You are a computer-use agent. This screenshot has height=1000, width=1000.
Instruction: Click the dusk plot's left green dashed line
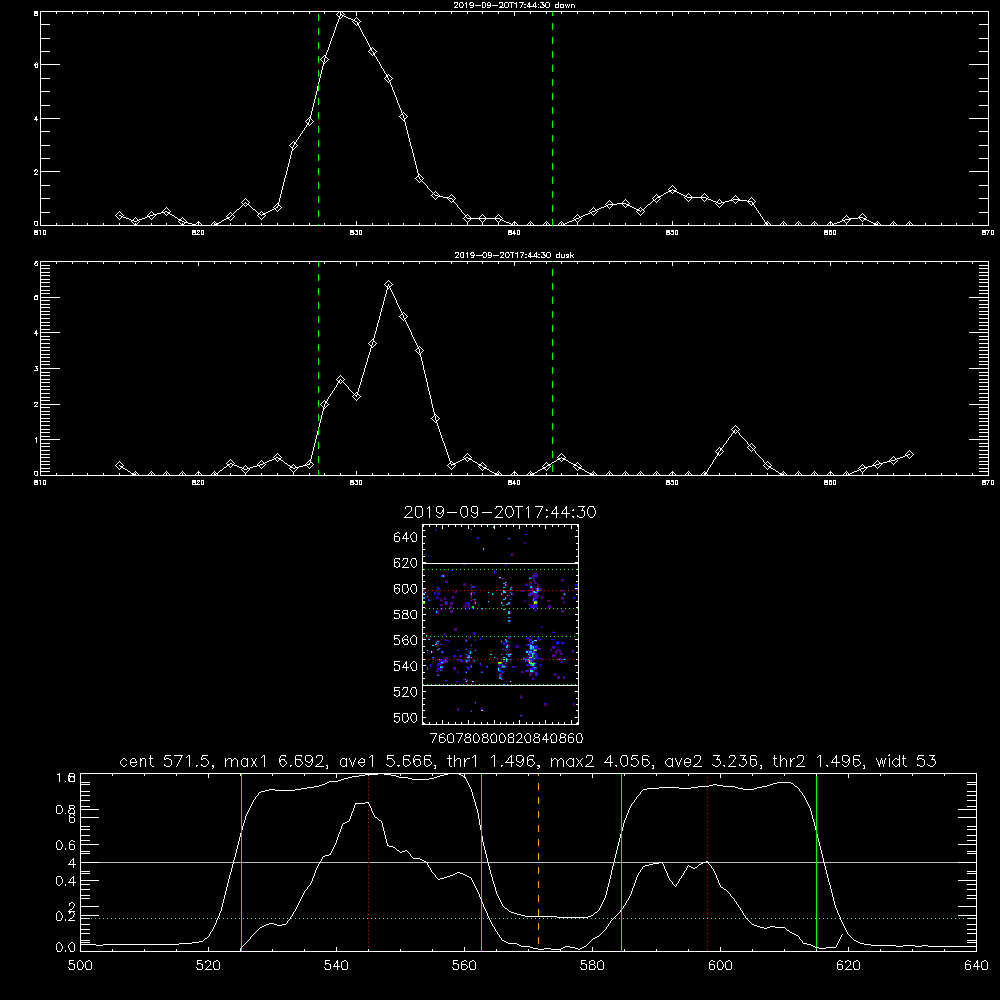click(318, 369)
